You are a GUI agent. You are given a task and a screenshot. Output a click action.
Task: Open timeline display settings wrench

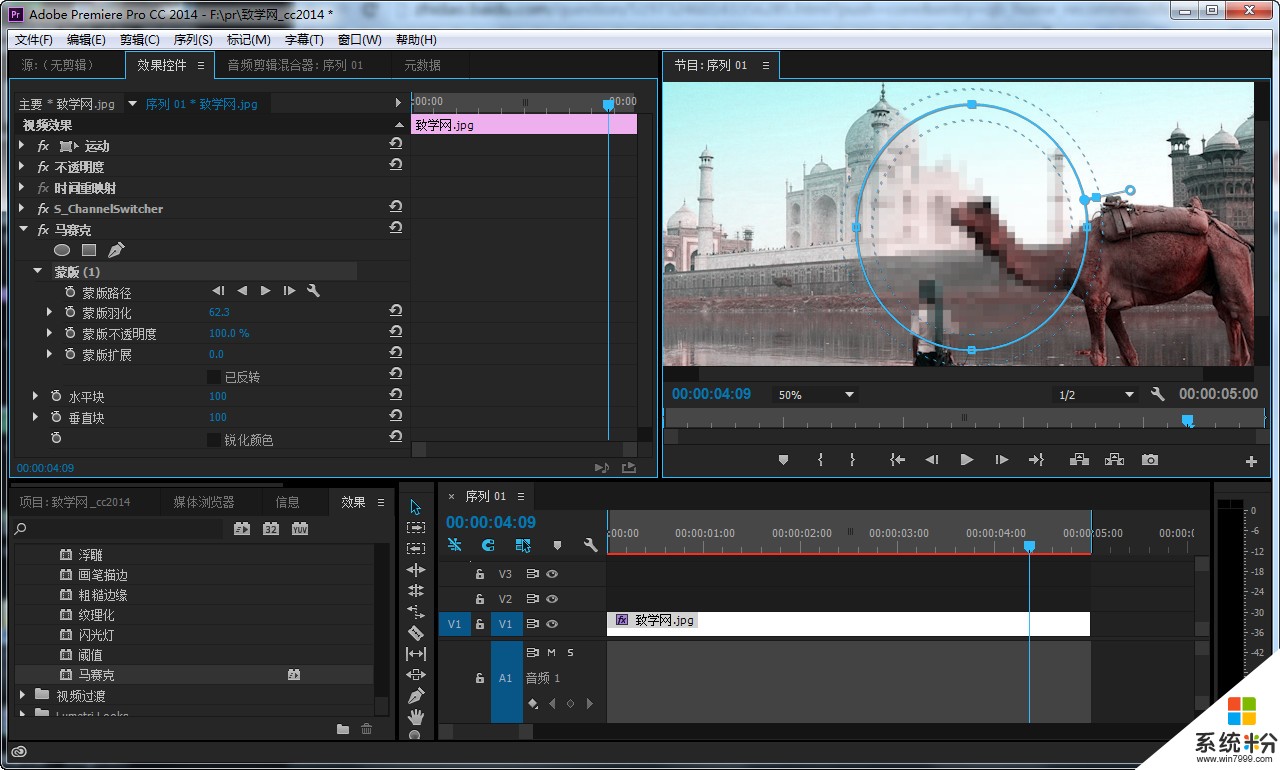(x=590, y=546)
